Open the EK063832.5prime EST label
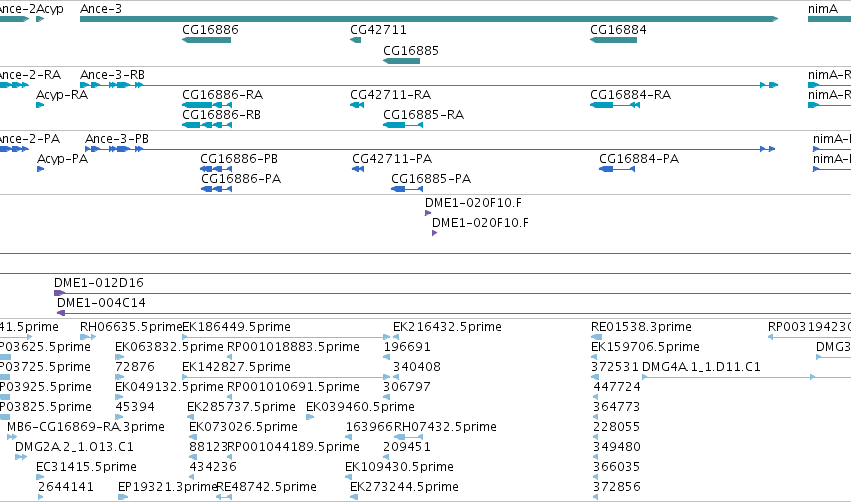 click(x=169, y=347)
